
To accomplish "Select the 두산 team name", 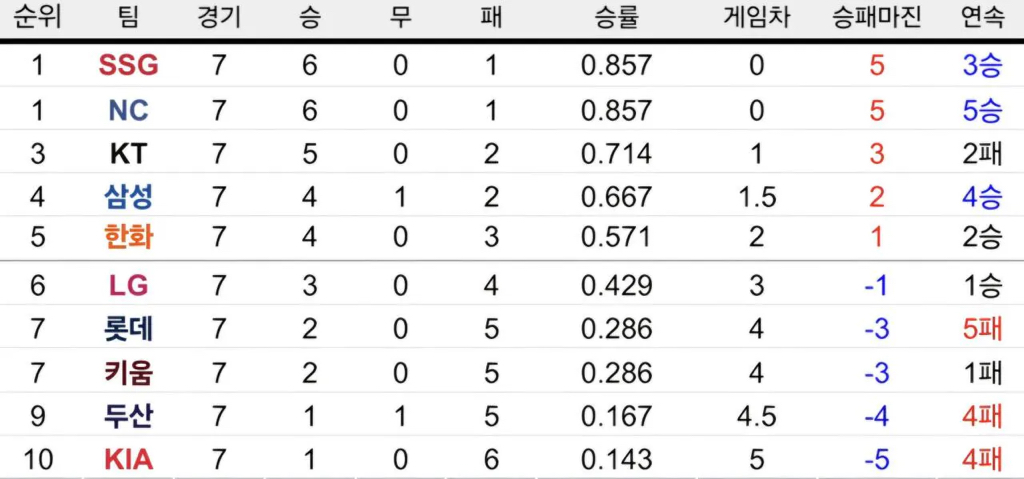I will coord(128,416).
